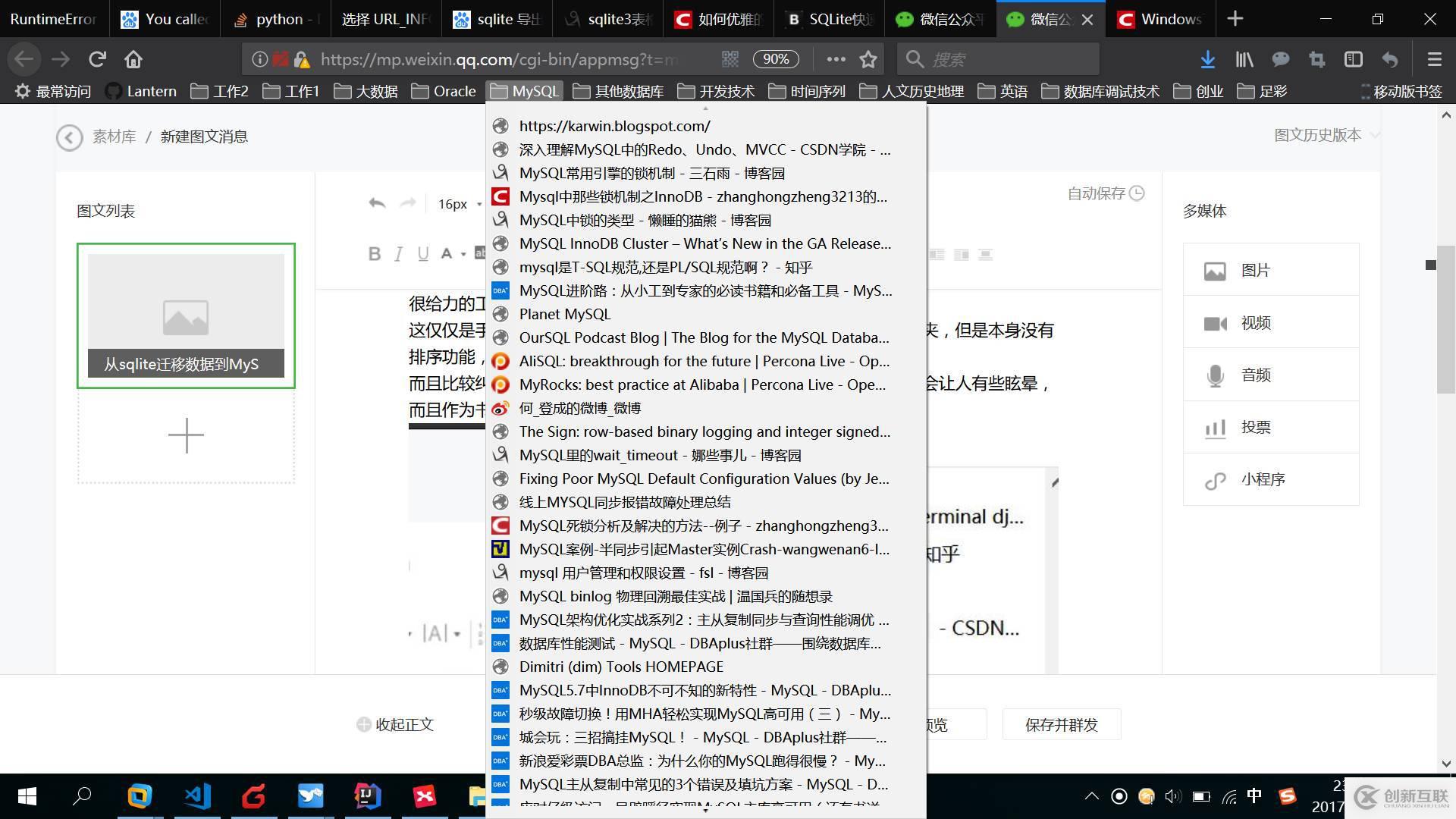
Task: Toggle italic formatting in editor
Action: click(x=398, y=254)
